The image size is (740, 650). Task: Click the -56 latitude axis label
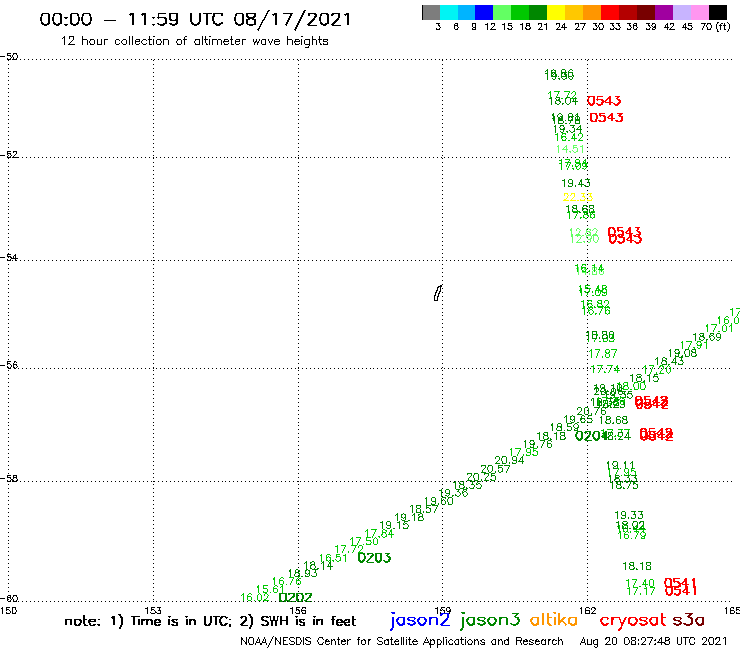click(x=9, y=365)
